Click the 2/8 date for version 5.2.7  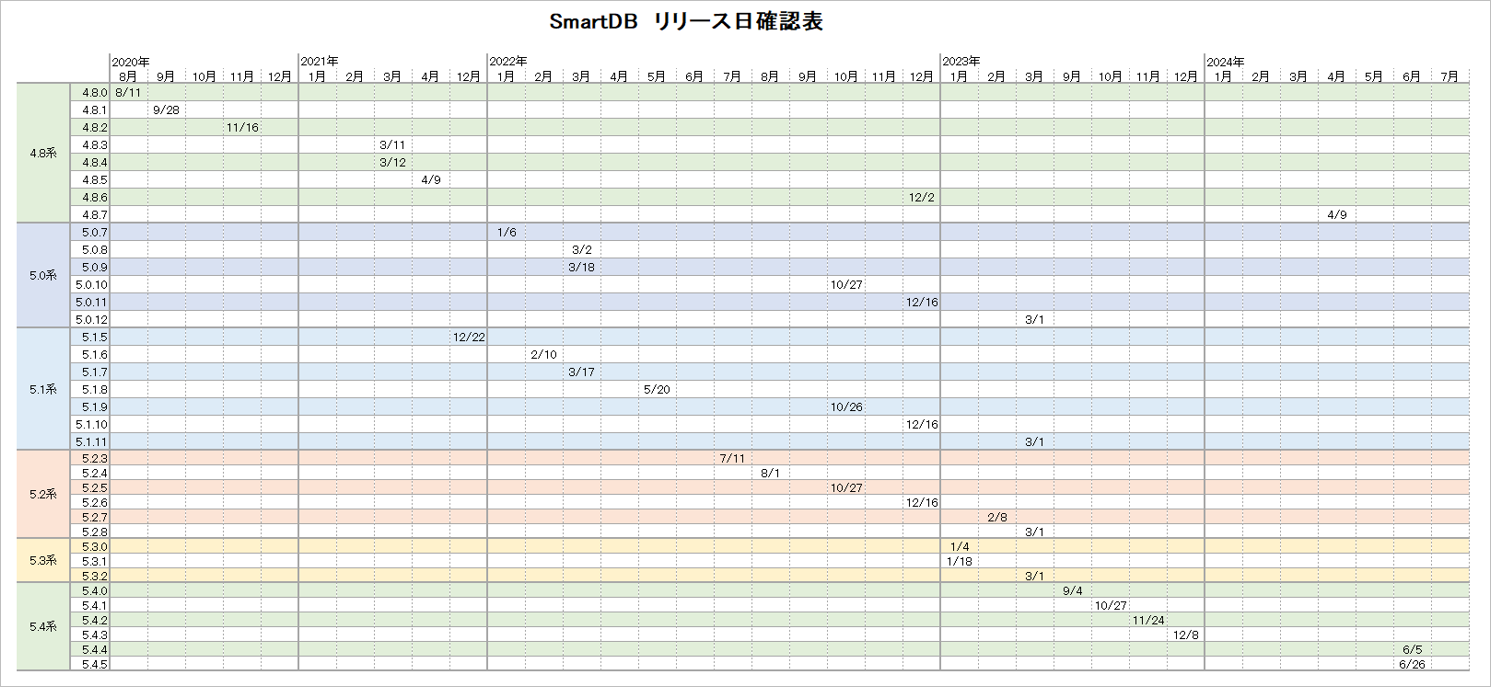pyautogui.click(x=997, y=517)
